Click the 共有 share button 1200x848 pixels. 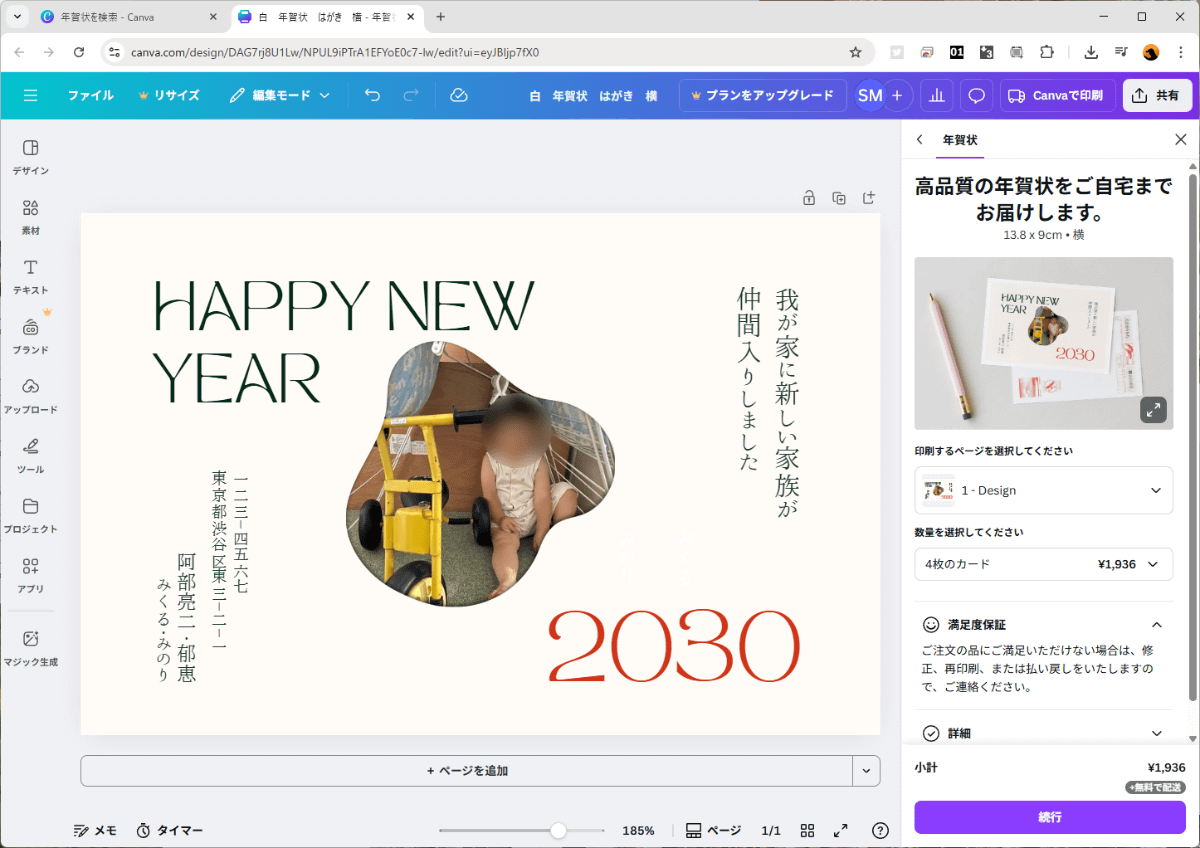1157,95
